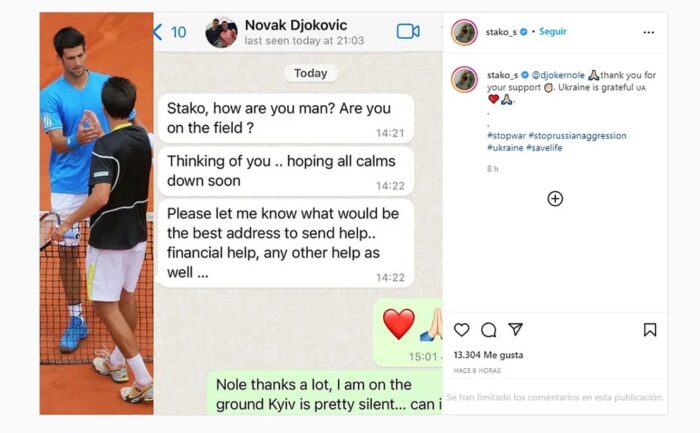Click the stako_s username in the caption
The width and height of the screenshot is (700, 433).
click(x=502, y=75)
